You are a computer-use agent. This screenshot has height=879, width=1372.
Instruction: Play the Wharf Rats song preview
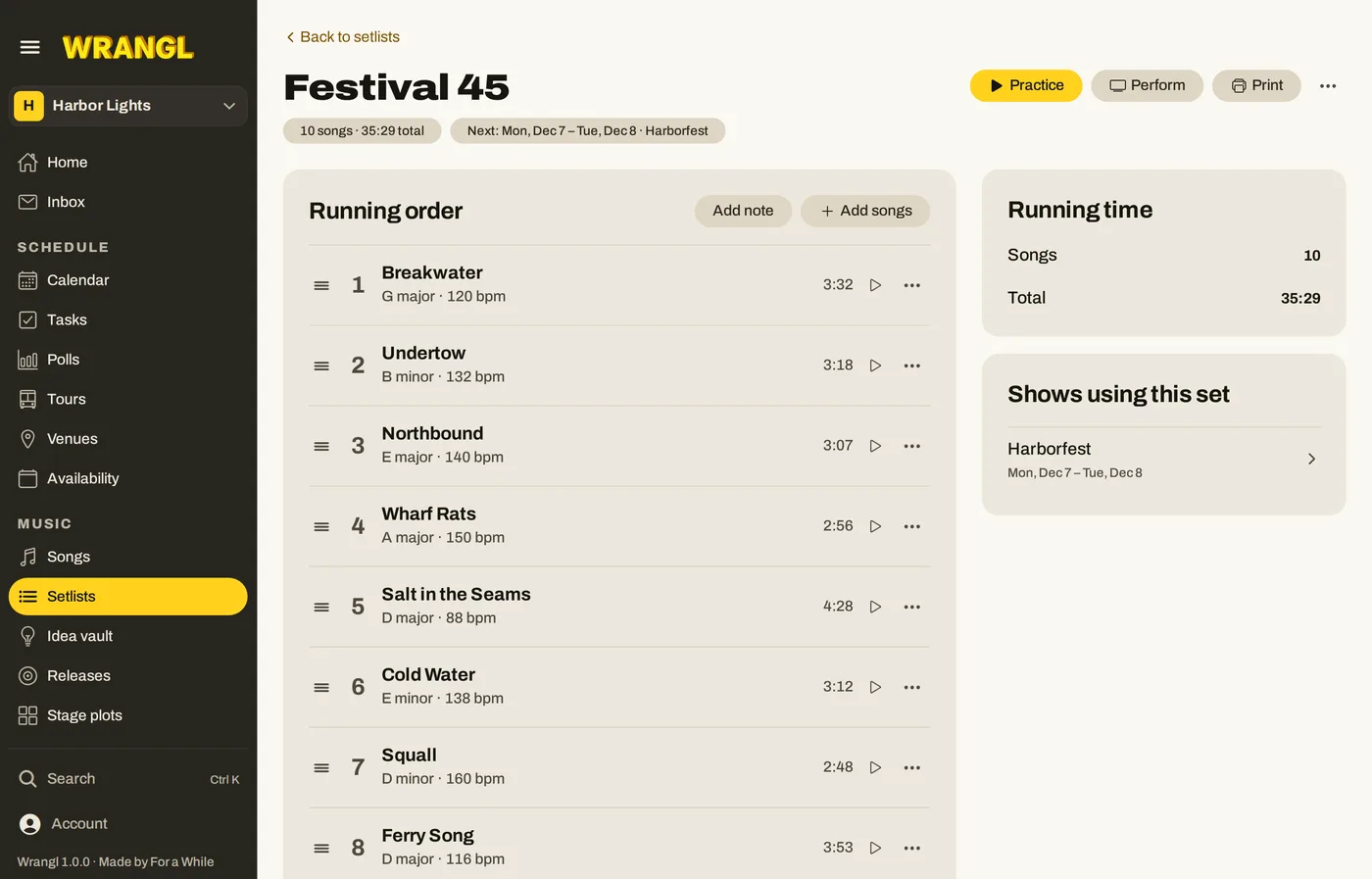[876, 526]
